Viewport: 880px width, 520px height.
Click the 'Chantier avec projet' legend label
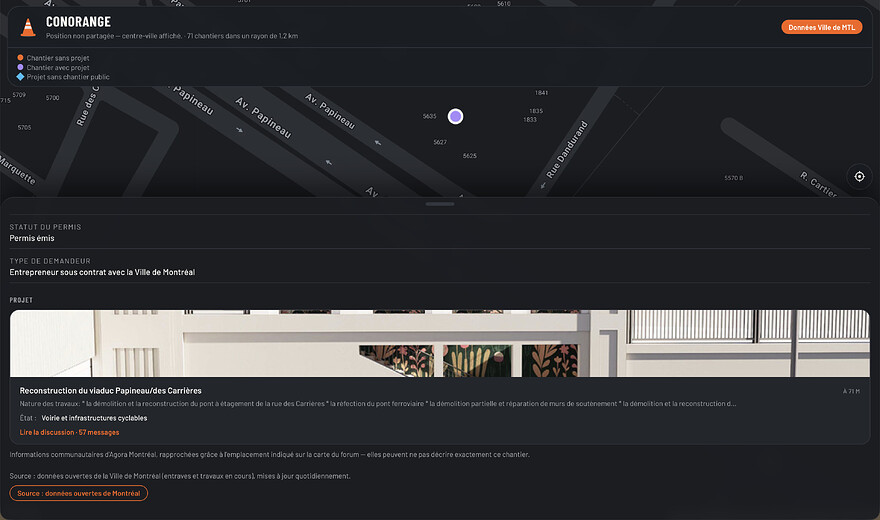pos(58,67)
